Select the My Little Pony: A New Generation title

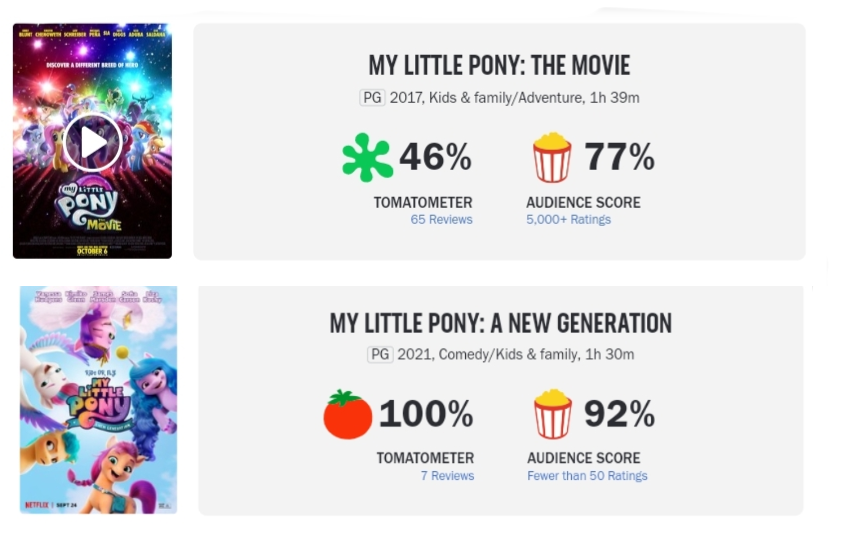coord(500,323)
